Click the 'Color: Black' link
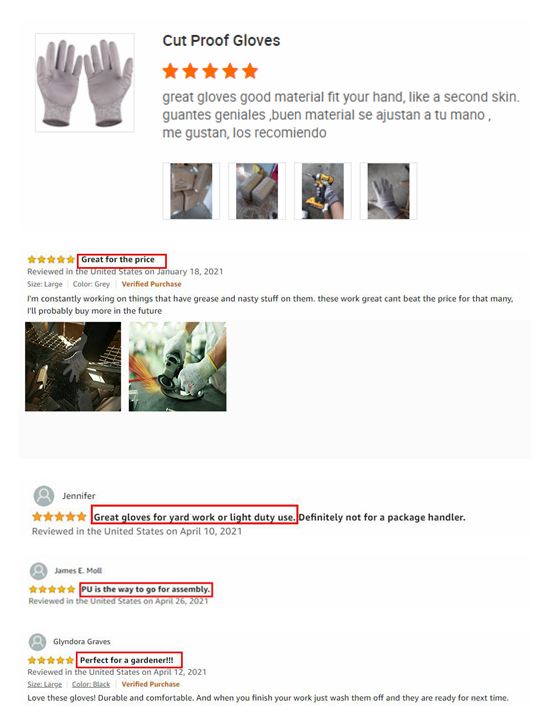The width and height of the screenshot is (550, 726). tap(91, 684)
